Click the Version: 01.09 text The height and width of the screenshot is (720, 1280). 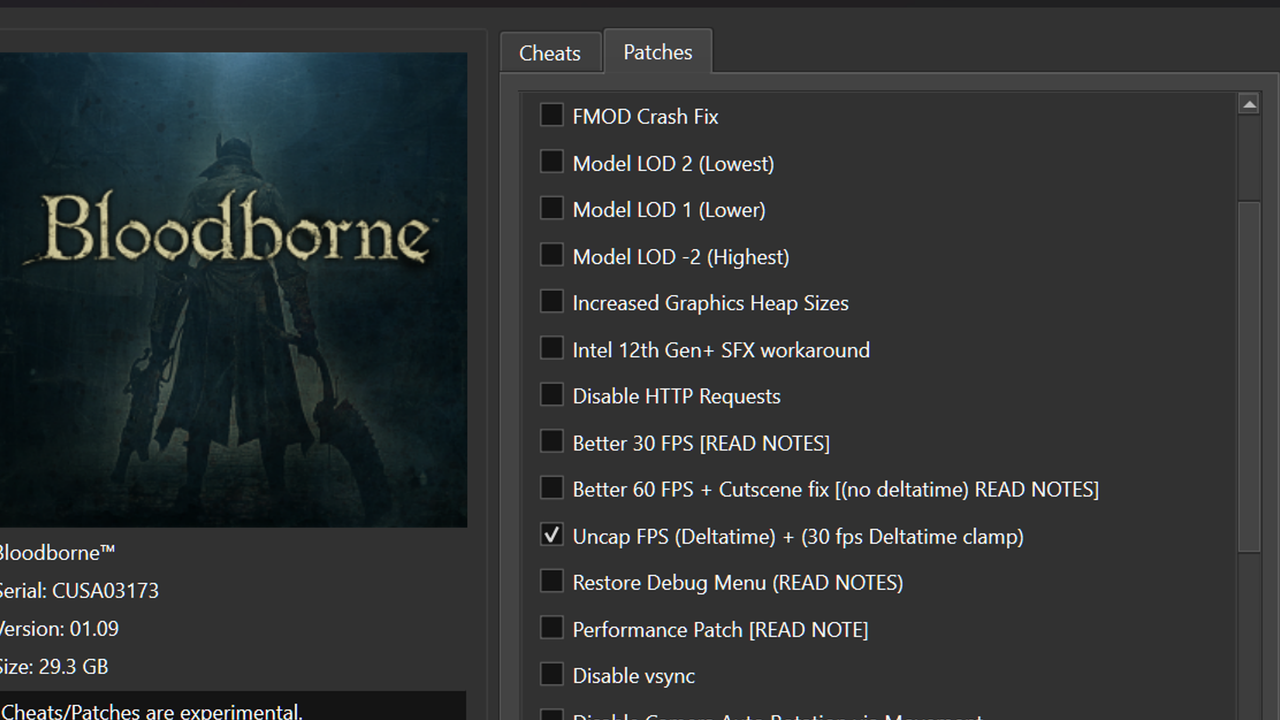[58, 629]
